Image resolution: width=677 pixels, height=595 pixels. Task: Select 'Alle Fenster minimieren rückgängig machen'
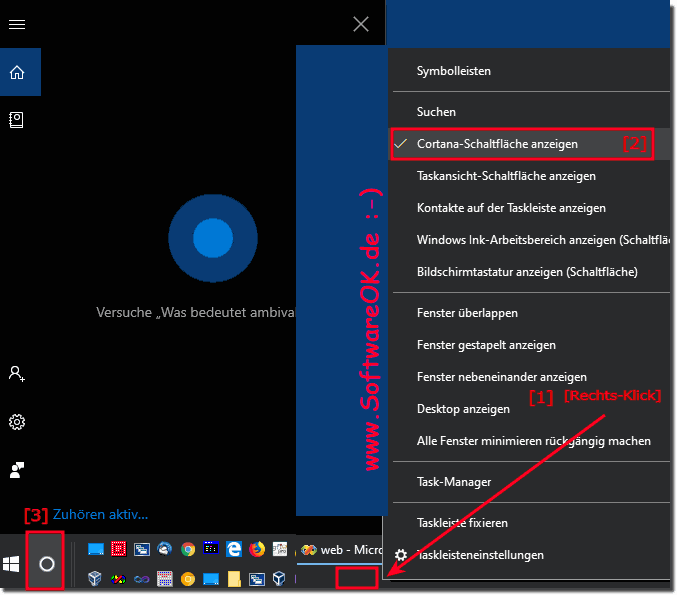(531, 440)
